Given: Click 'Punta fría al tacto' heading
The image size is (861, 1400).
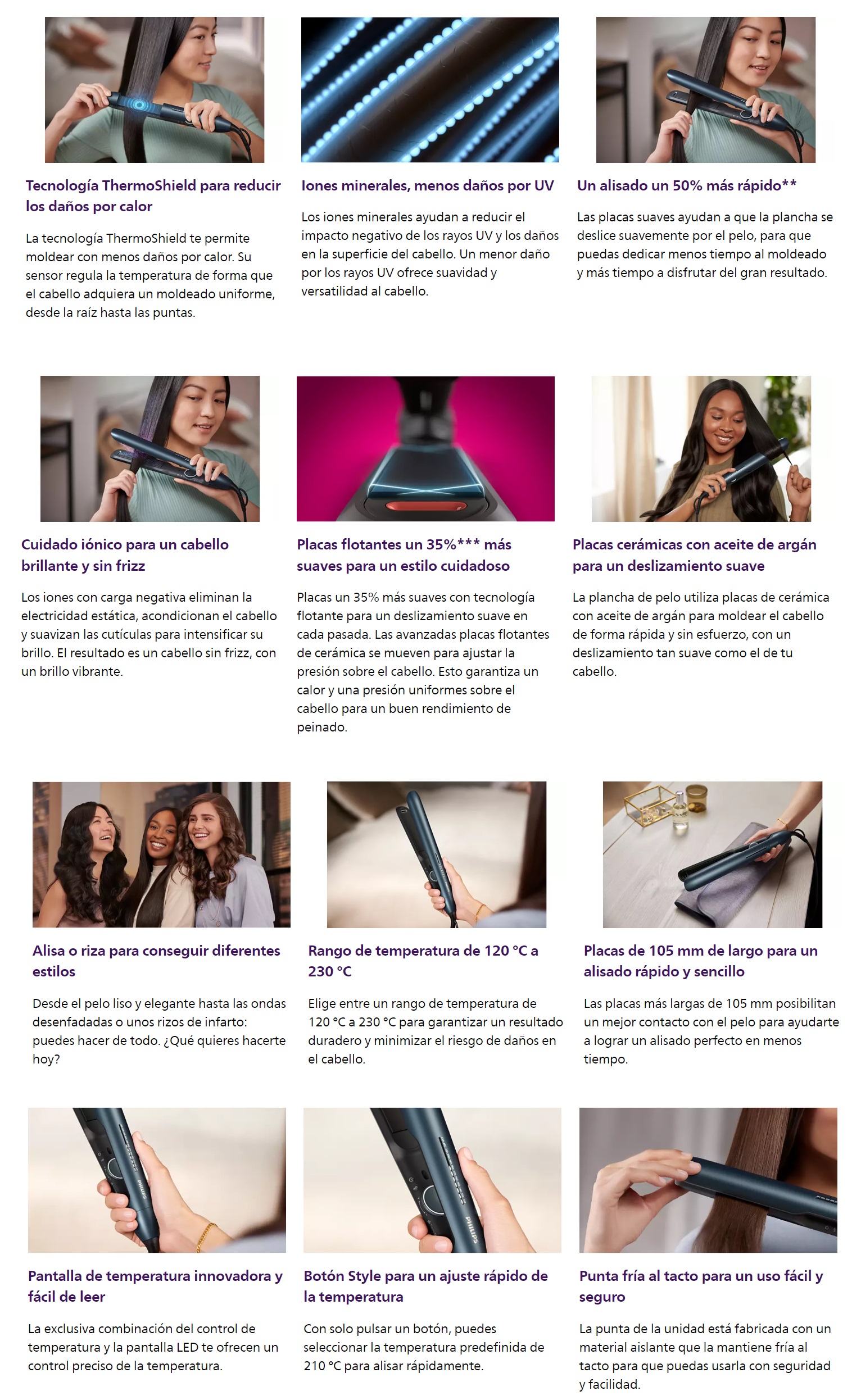Looking at the screenshot, I should pyautogui.click(x=701, y=1286).
